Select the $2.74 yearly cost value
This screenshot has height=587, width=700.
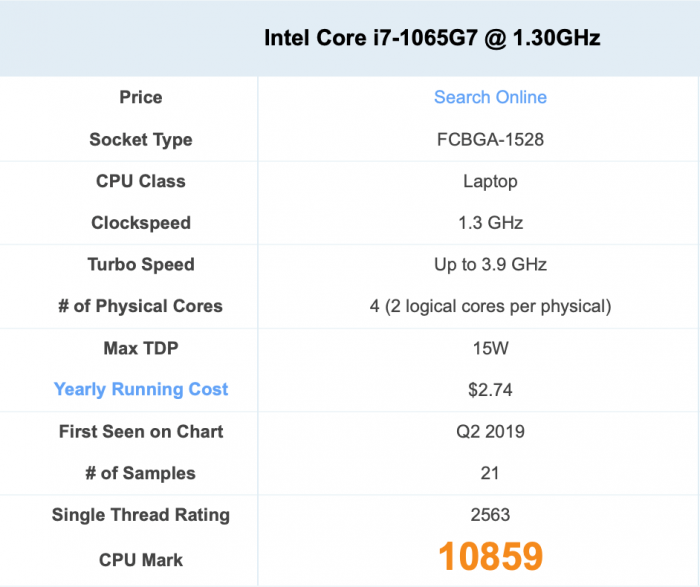pos(490,389)
